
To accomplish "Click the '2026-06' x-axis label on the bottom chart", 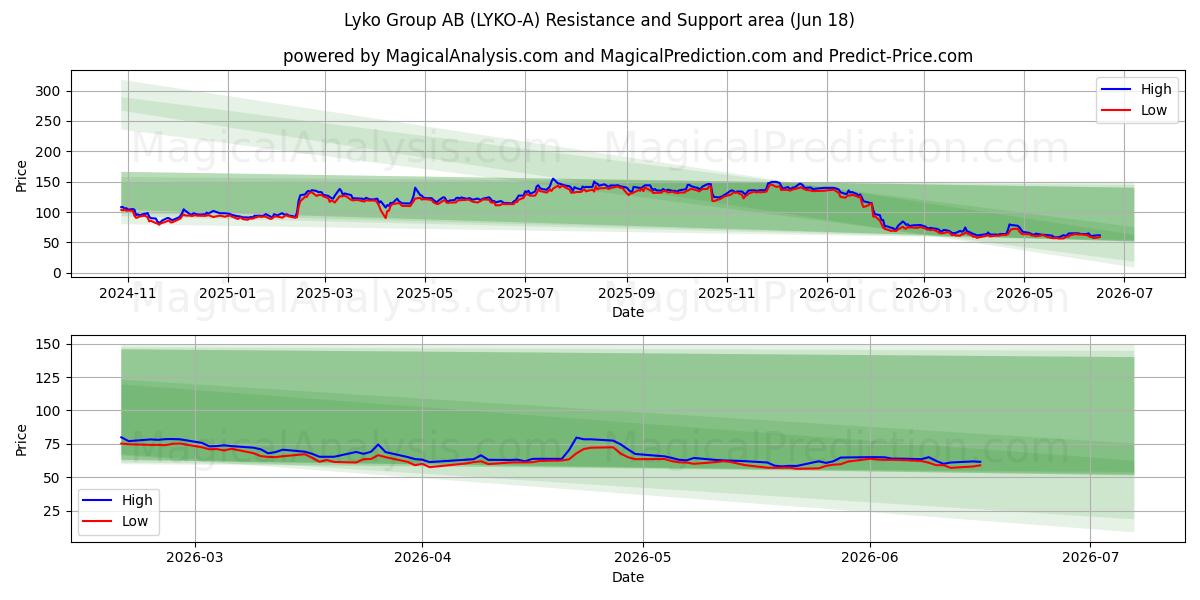I will (x=870, y=558).
